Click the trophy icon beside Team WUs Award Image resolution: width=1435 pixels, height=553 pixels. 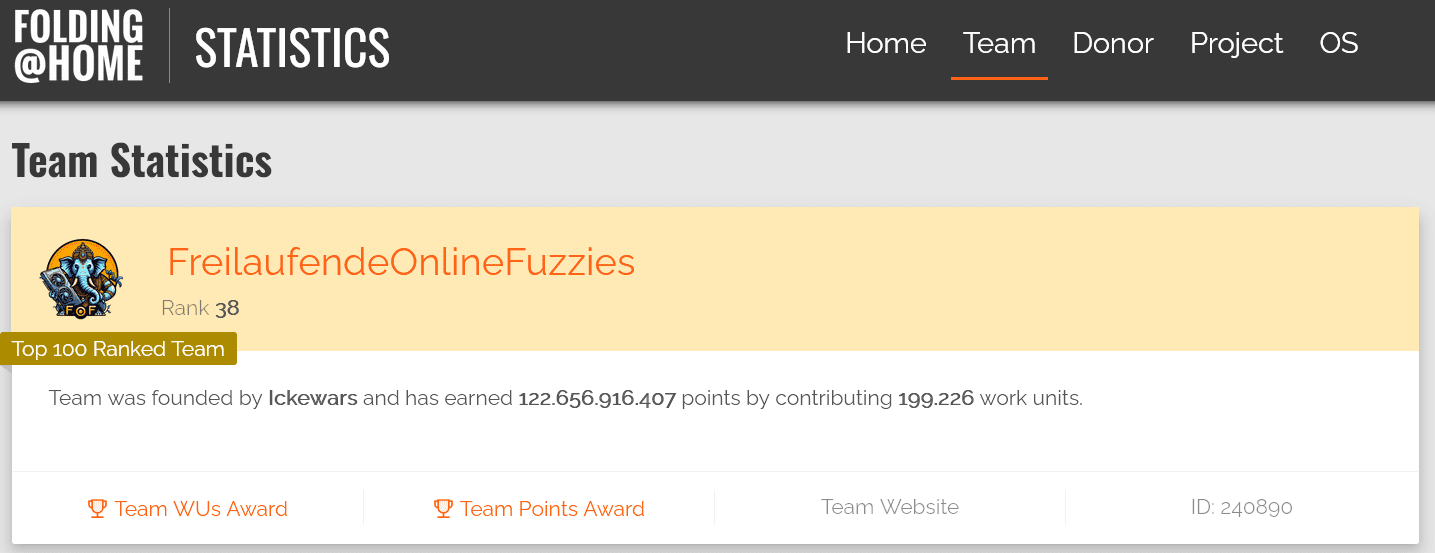[97, 508]
